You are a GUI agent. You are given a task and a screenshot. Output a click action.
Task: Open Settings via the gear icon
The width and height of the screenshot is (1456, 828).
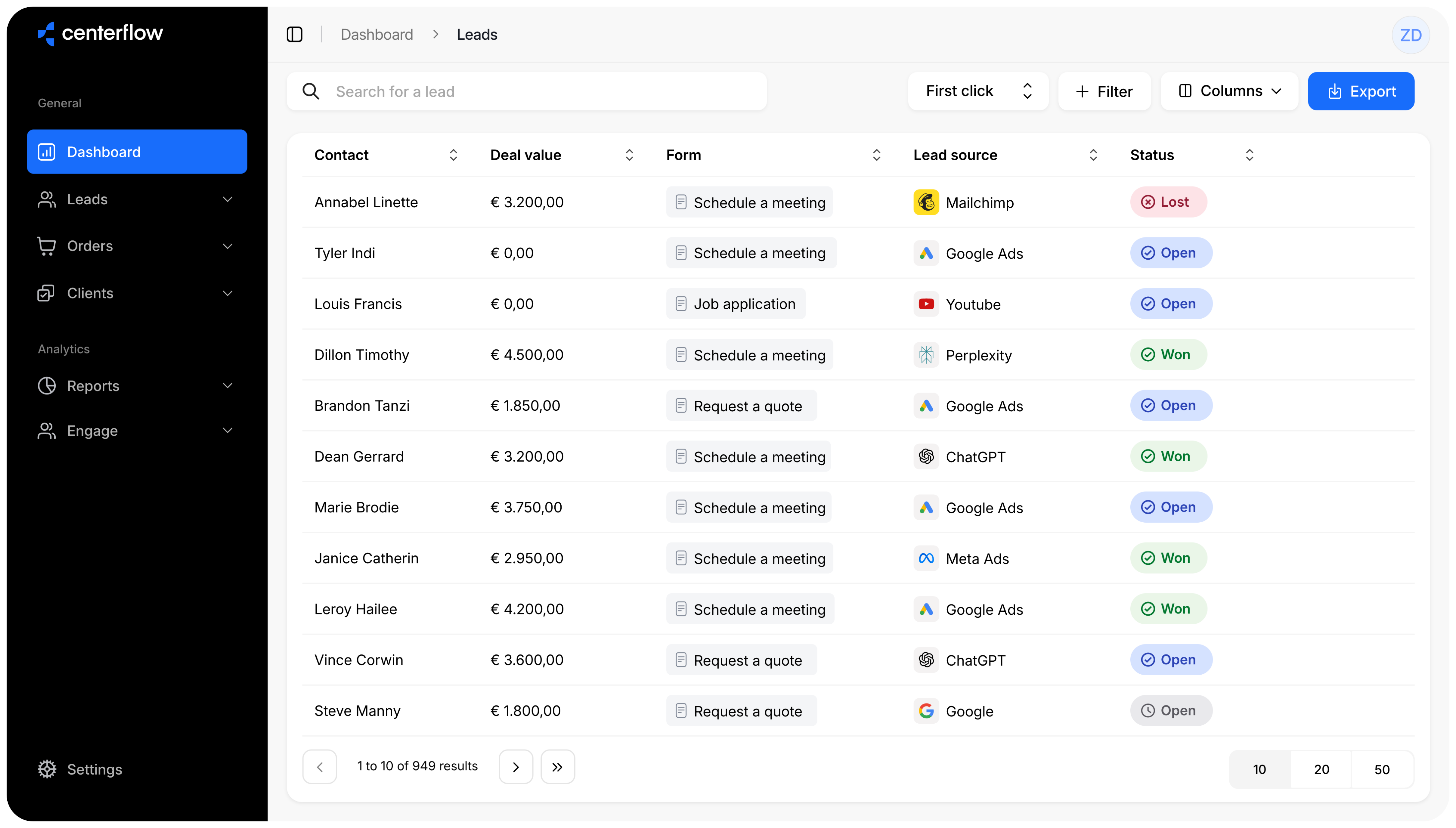[47, 769]
